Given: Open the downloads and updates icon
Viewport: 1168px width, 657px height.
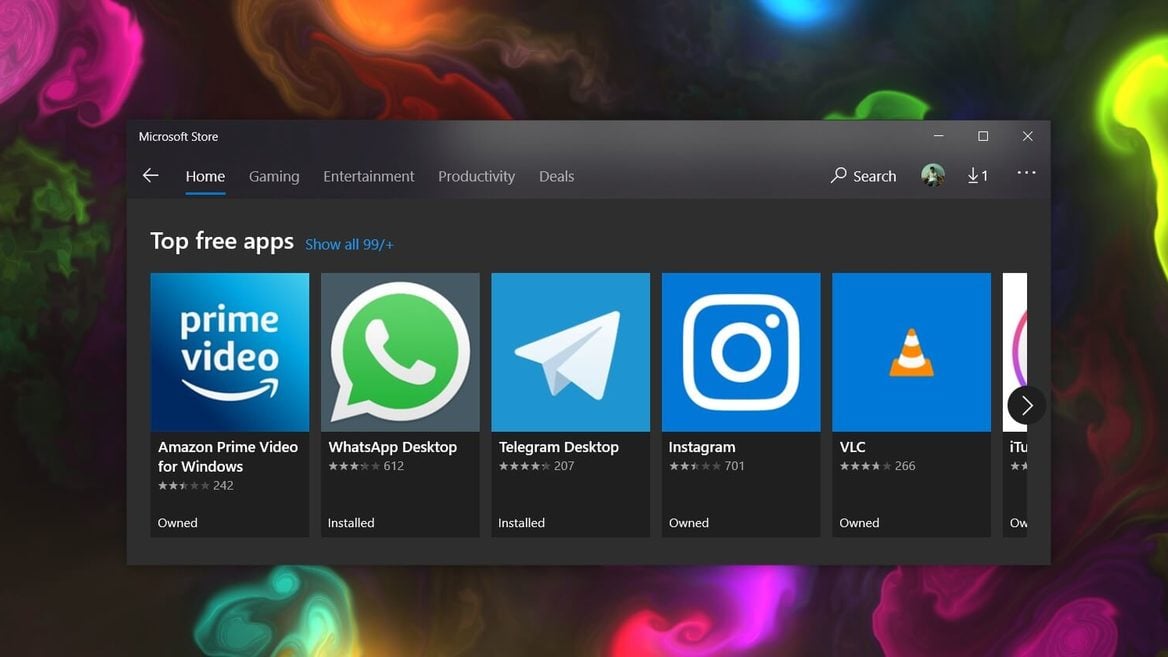Looking at the screenshot, I should pos(977,176).
